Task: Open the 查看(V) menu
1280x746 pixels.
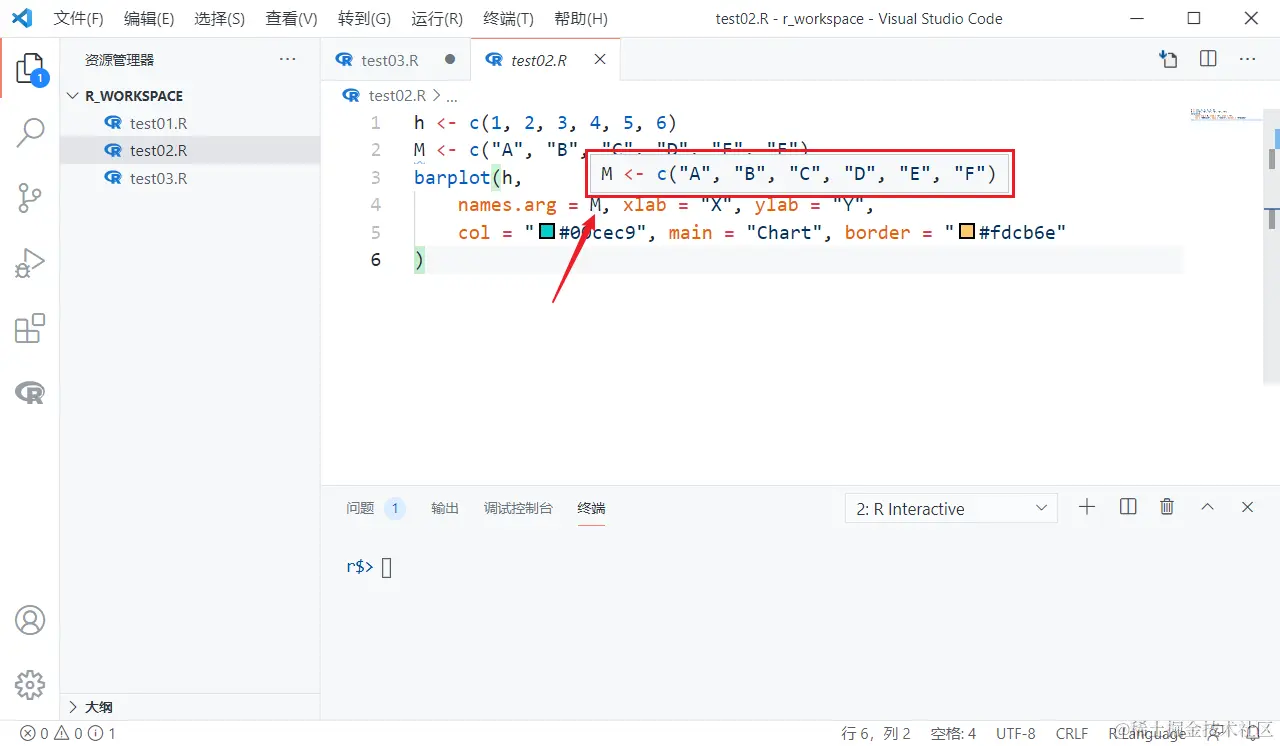Action: click(291, 19)
